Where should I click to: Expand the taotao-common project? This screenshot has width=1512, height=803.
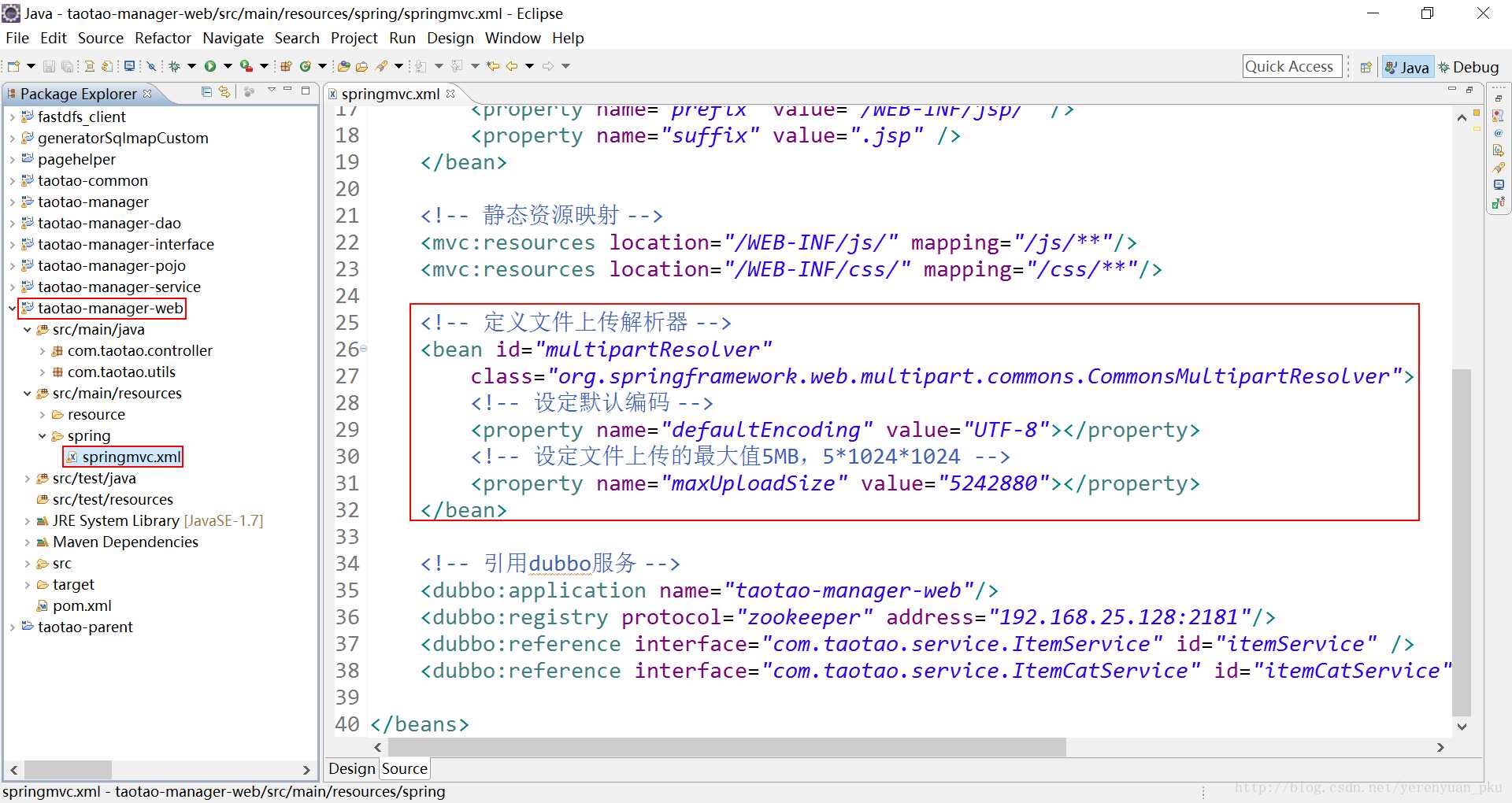12,181
